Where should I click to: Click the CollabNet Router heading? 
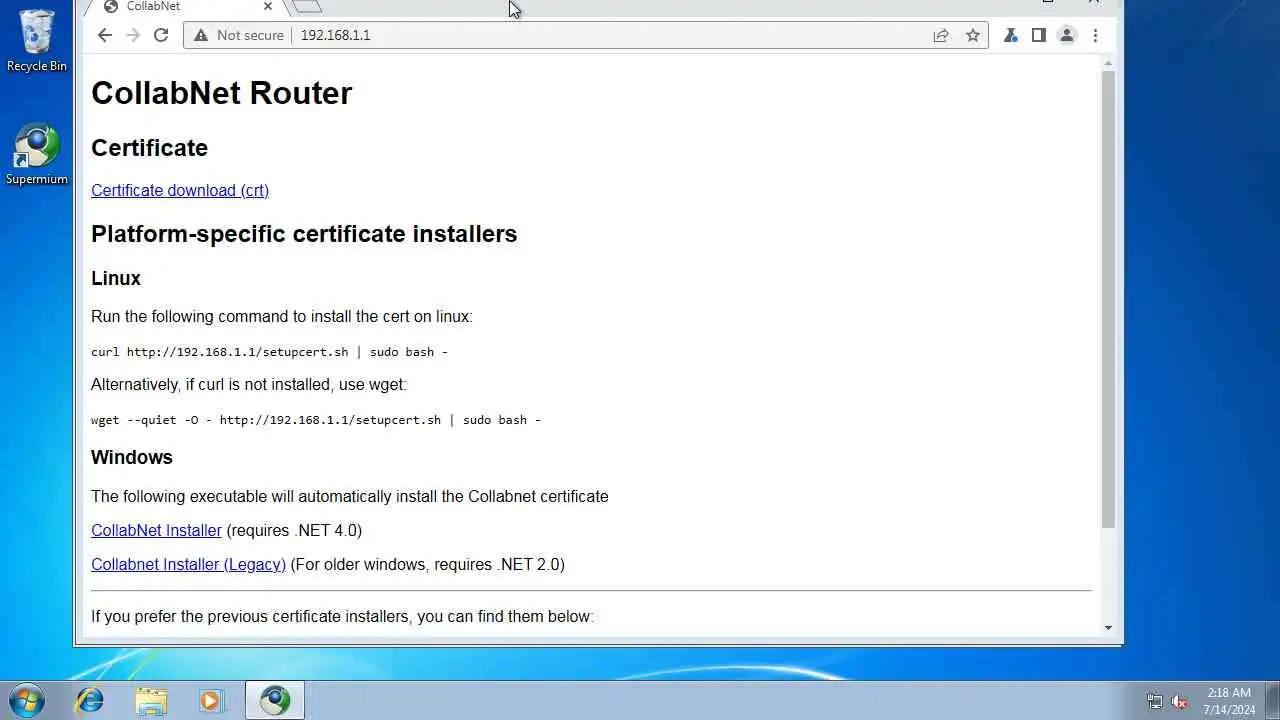pos(222,93)
